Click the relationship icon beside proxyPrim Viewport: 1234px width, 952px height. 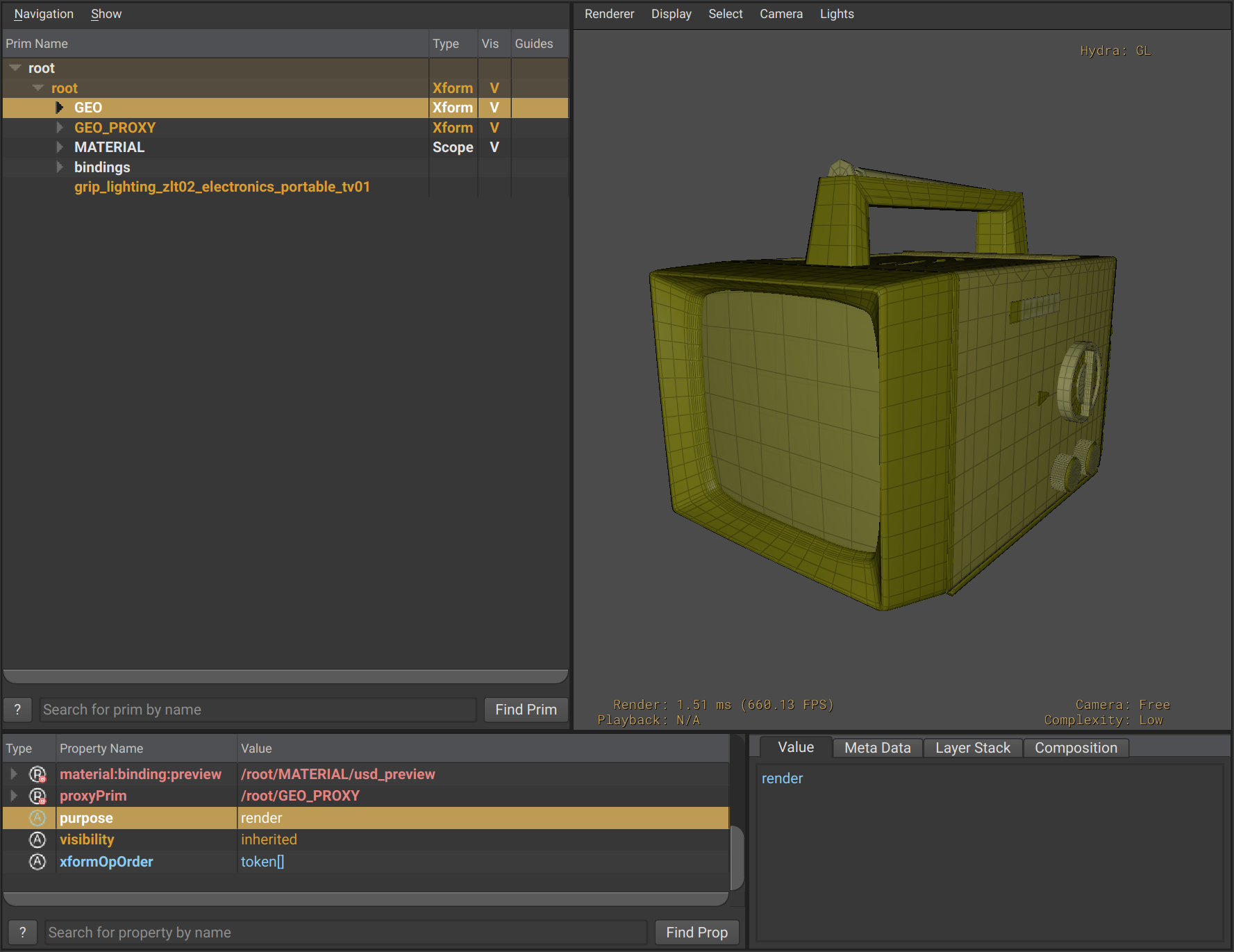(x=37, y=796)
